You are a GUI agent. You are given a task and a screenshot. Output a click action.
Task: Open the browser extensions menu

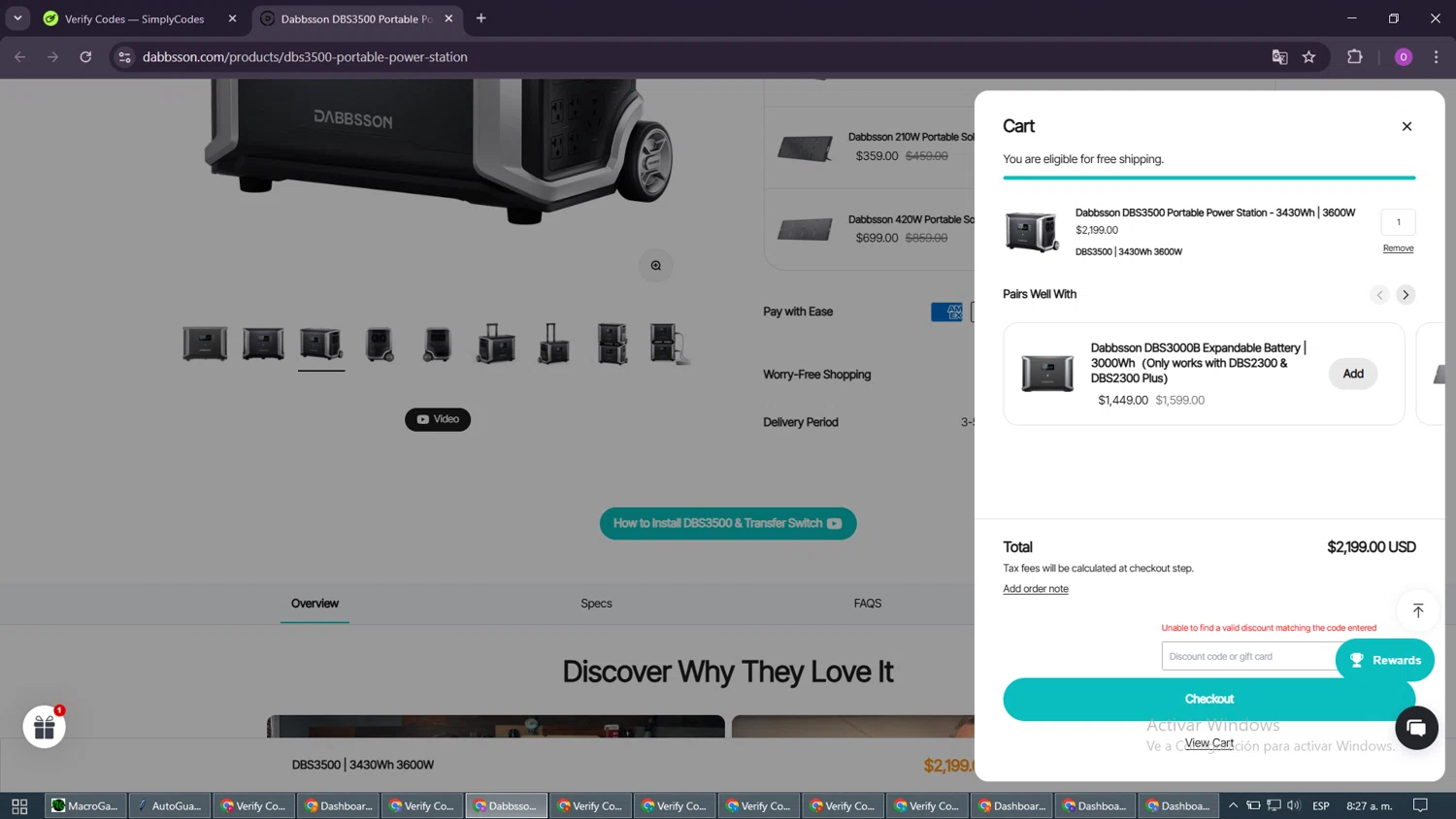point(1355,57)
